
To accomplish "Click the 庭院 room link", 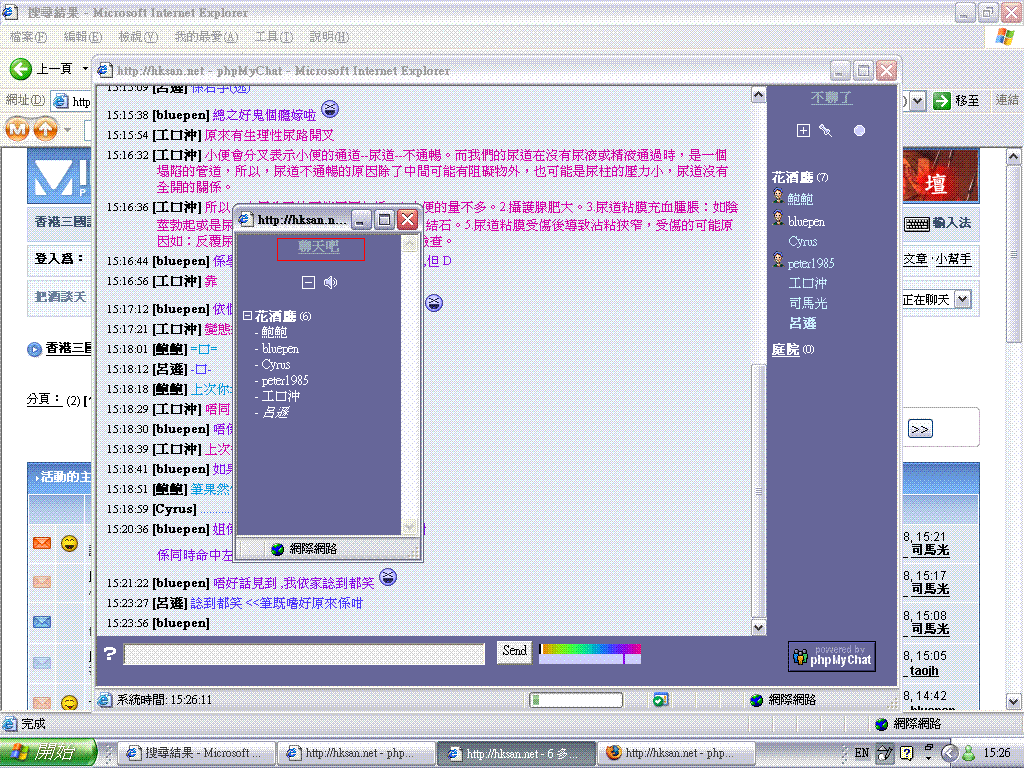I will point(786,349).
